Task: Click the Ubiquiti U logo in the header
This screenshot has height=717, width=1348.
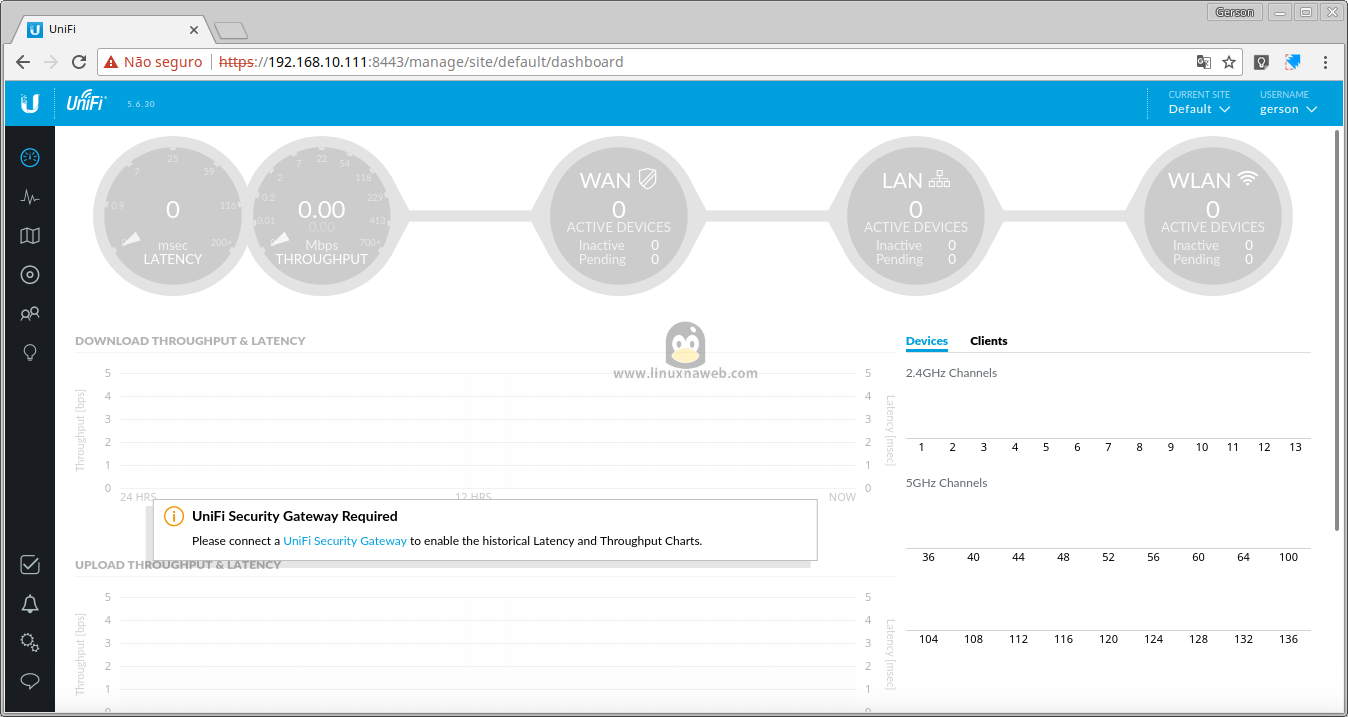Action: tap(30, 103)
